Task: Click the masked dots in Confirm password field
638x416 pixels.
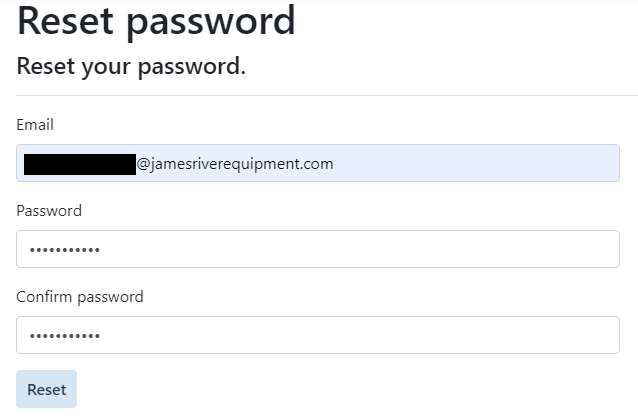Action: [x=65, y=336]
